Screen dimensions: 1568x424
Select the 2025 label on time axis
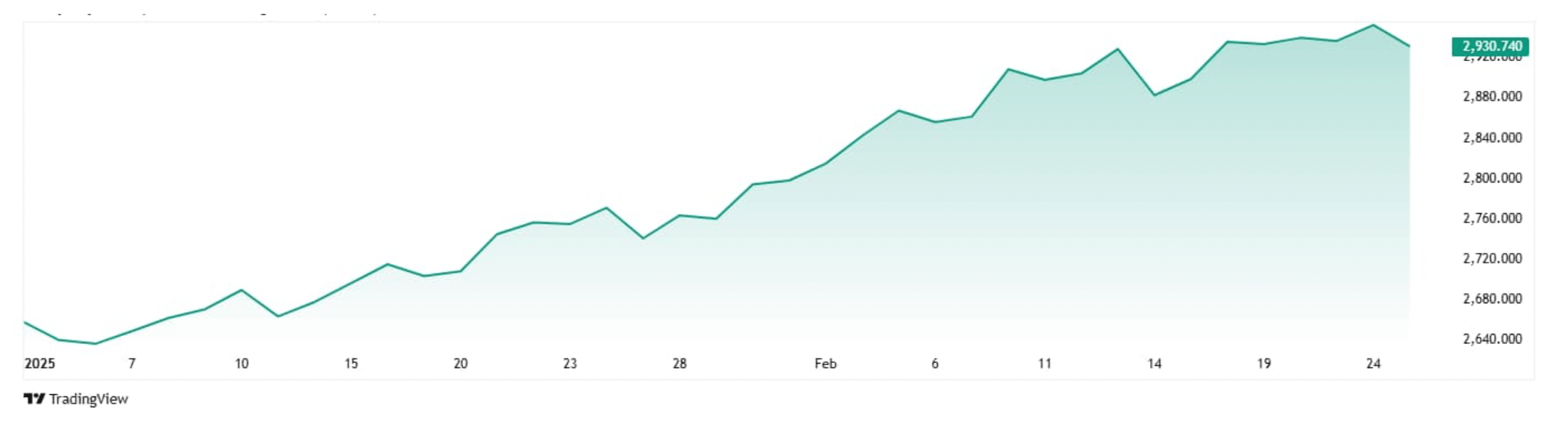tap(40, 364)
